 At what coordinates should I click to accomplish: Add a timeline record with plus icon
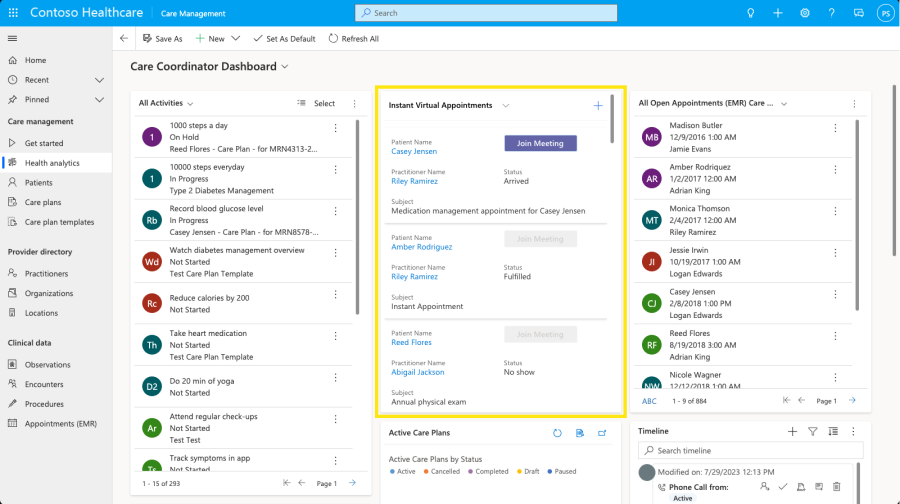point(792,431)
